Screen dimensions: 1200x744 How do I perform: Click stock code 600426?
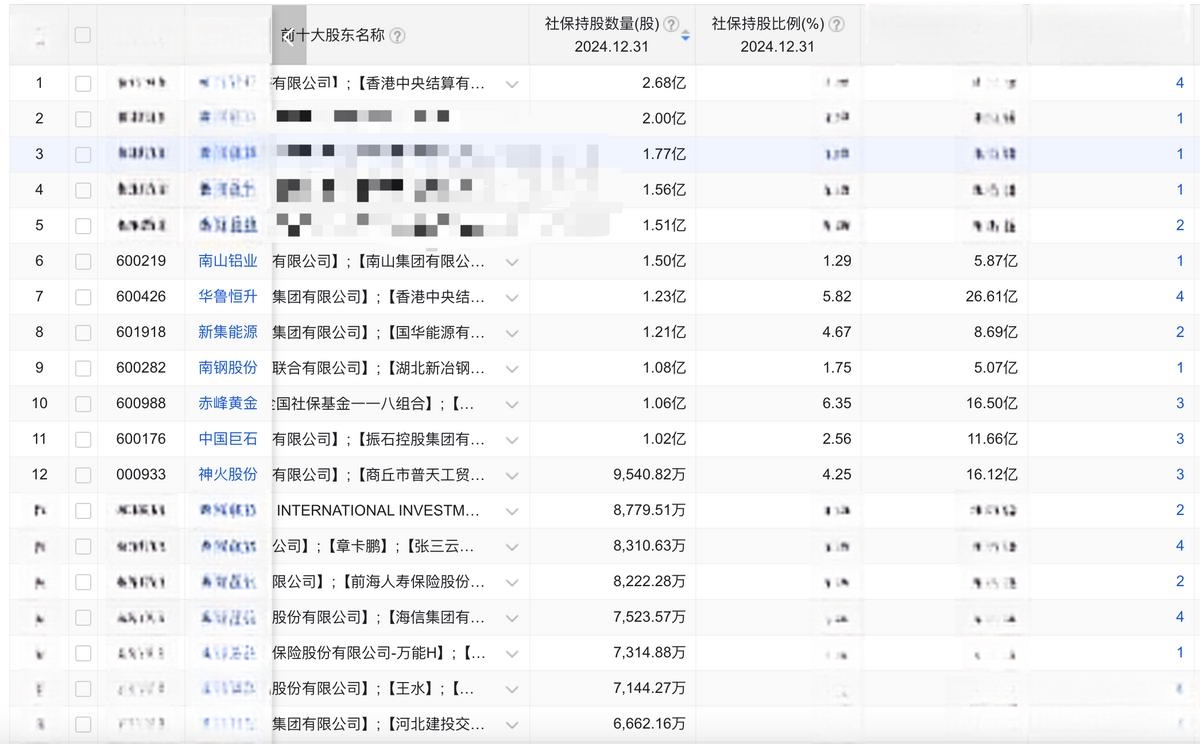tap(141, 297)
